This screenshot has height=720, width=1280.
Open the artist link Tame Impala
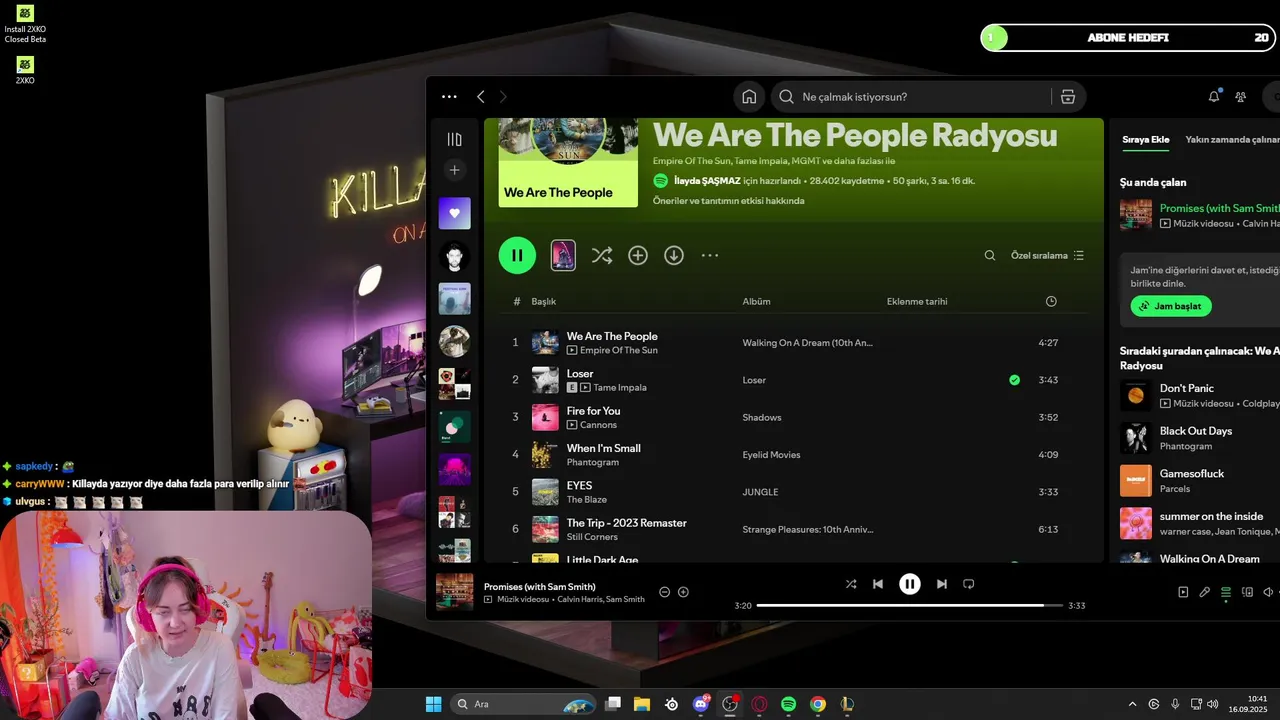coord(620,388)
